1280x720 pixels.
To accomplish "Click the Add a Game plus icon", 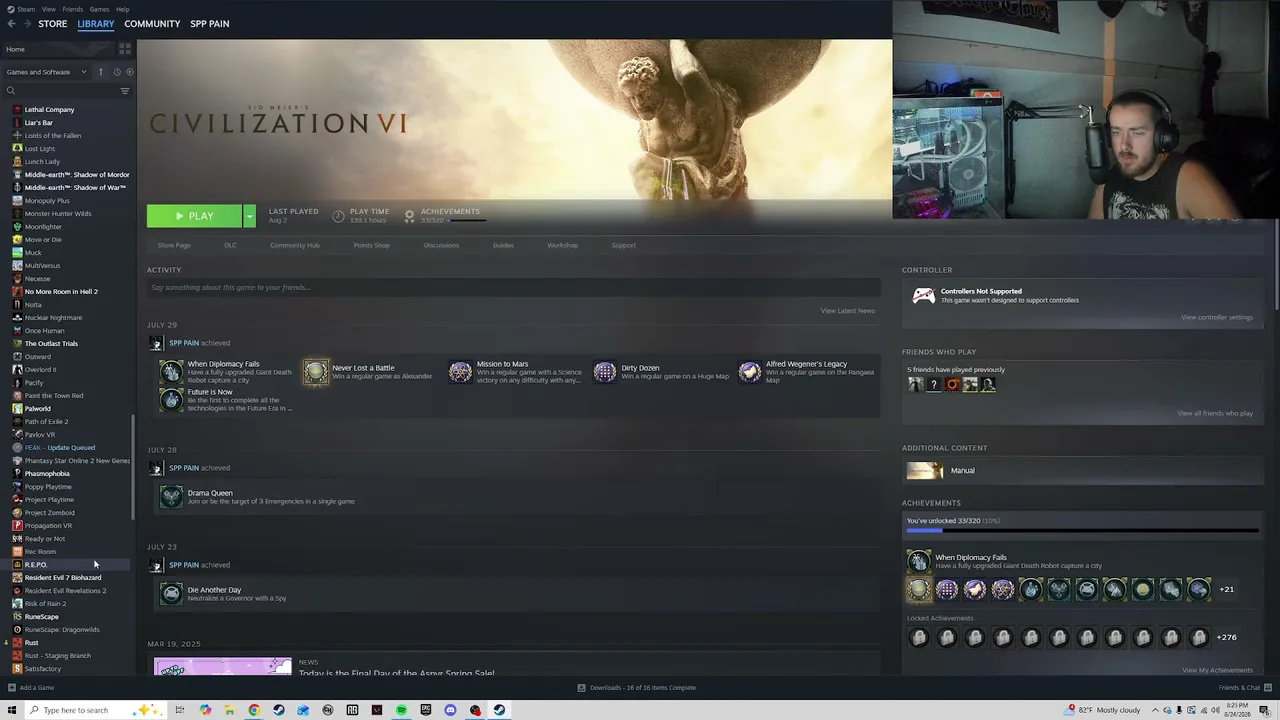I will (12, 688).
